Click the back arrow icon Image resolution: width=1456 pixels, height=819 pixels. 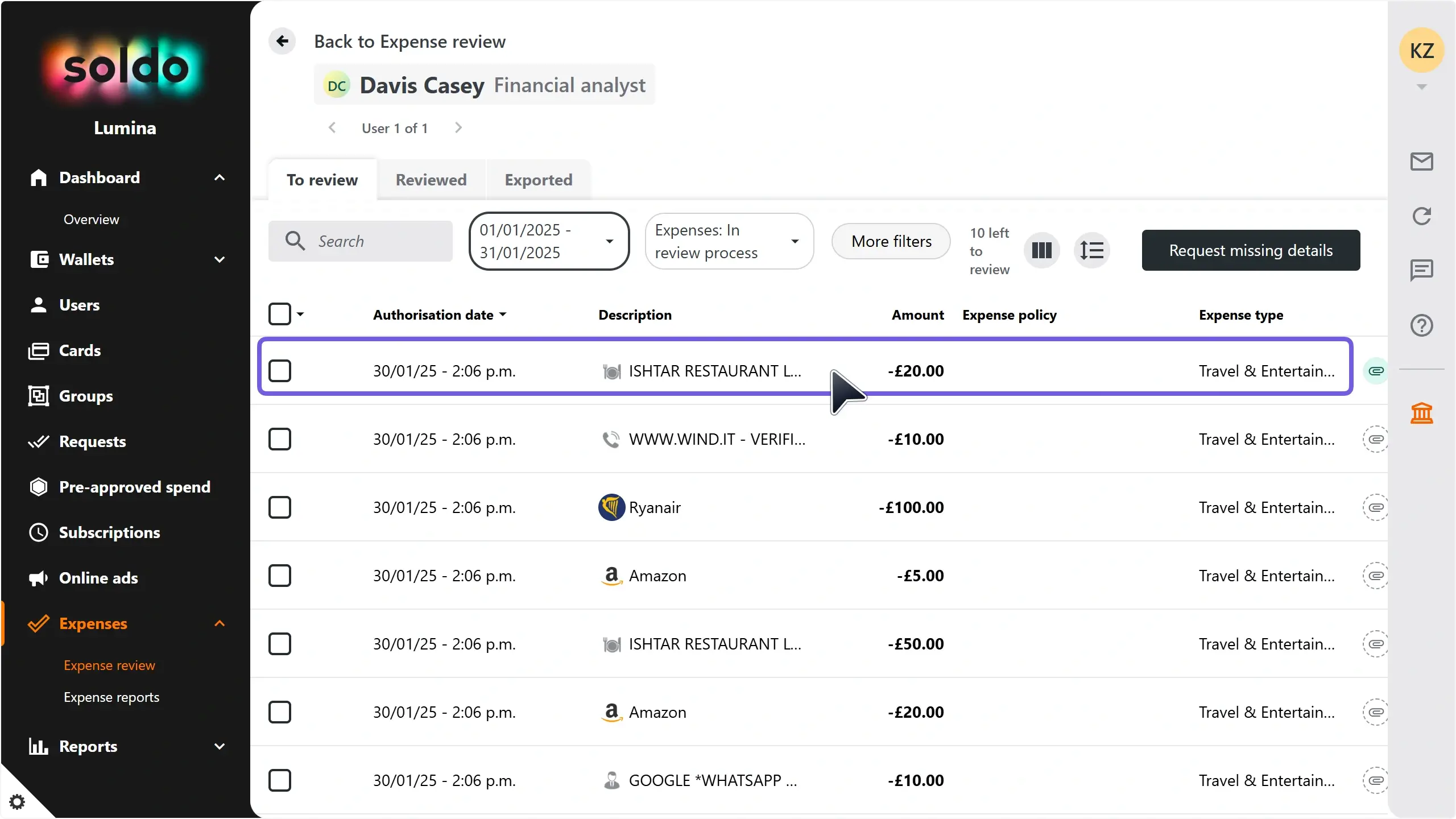click(282, 41)
